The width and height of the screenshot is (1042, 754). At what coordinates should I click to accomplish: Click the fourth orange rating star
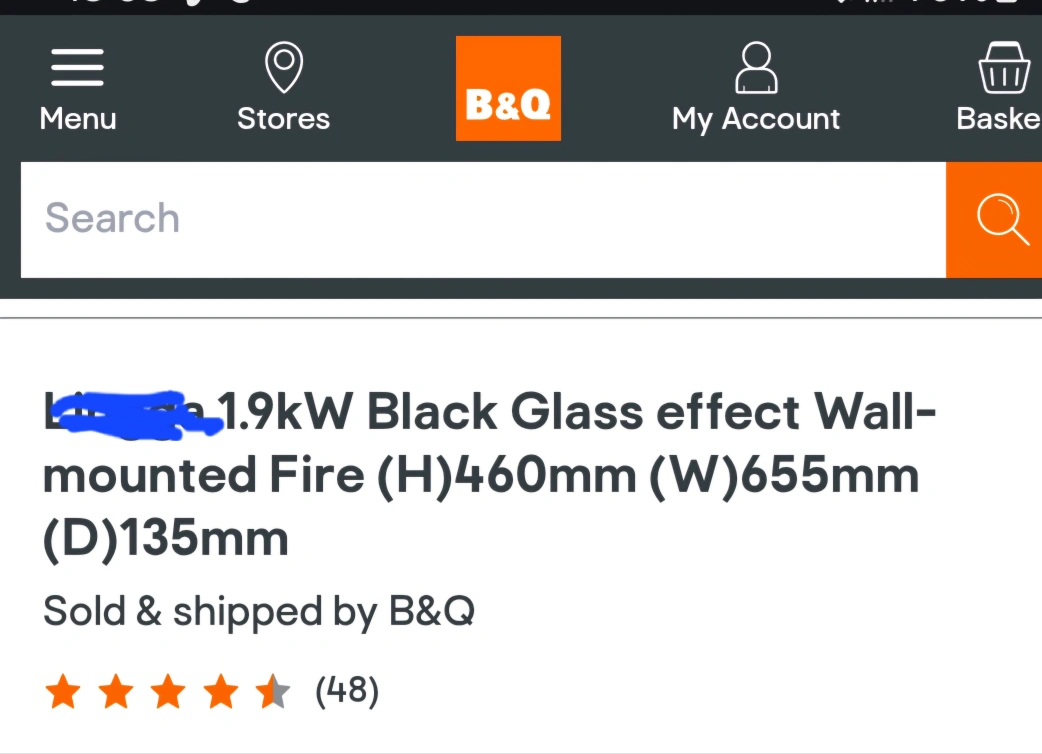pos(221,691)
